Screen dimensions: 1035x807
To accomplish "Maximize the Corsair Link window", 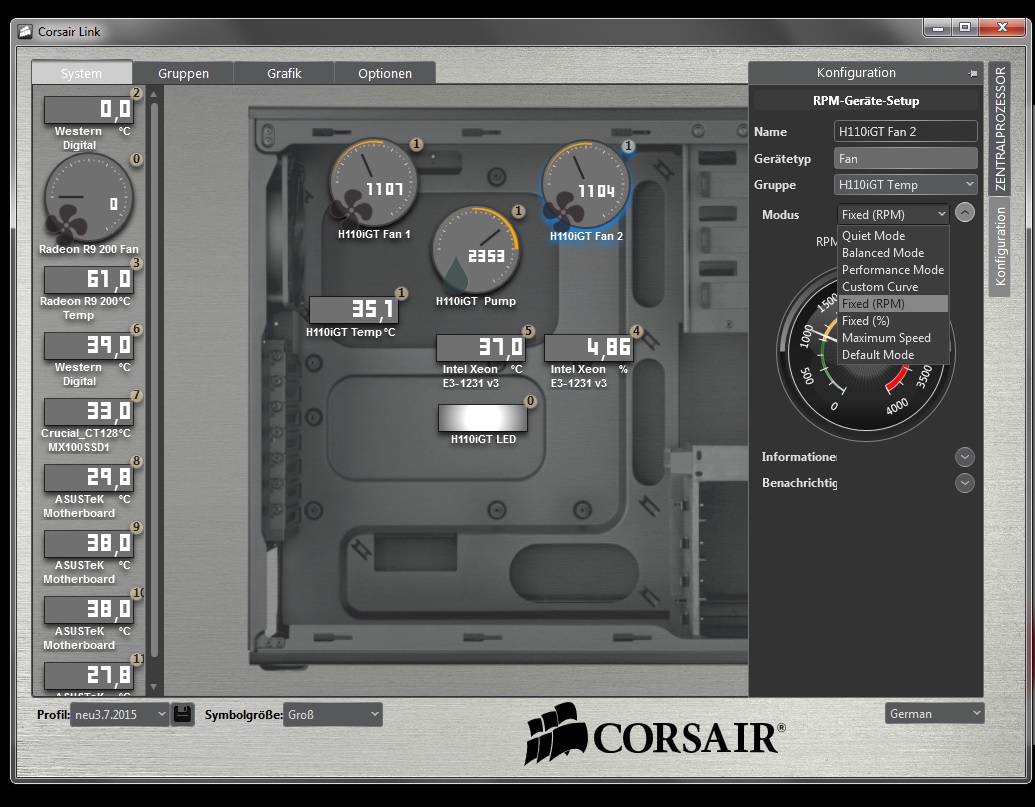I will coord(965,27).
